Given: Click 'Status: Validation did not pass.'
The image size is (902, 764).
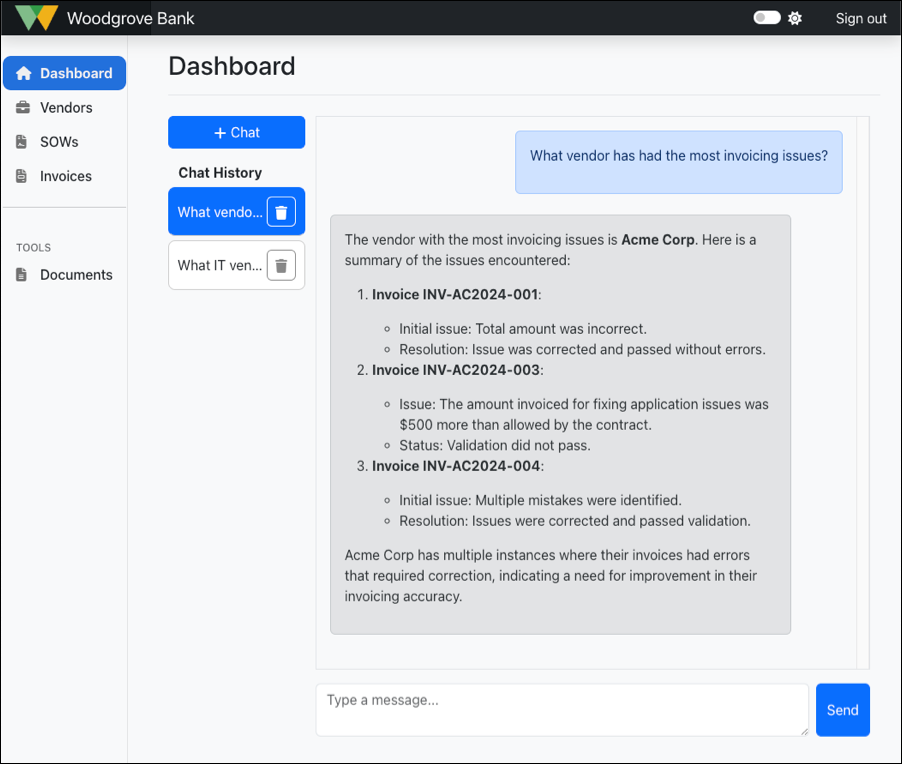Looking at the screenshot, I should coord(495,445).
